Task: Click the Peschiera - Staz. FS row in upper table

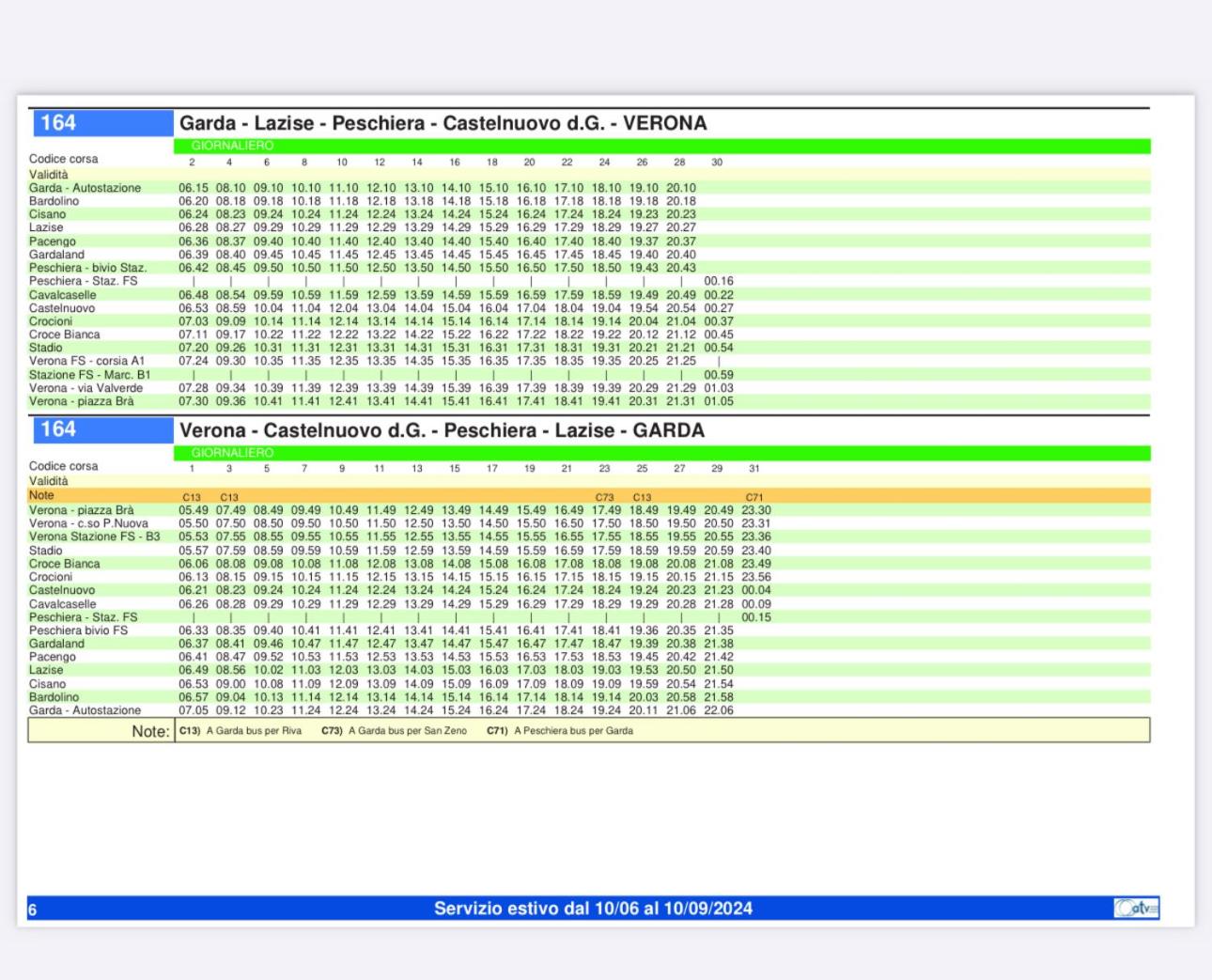Action: coord(589,281)
